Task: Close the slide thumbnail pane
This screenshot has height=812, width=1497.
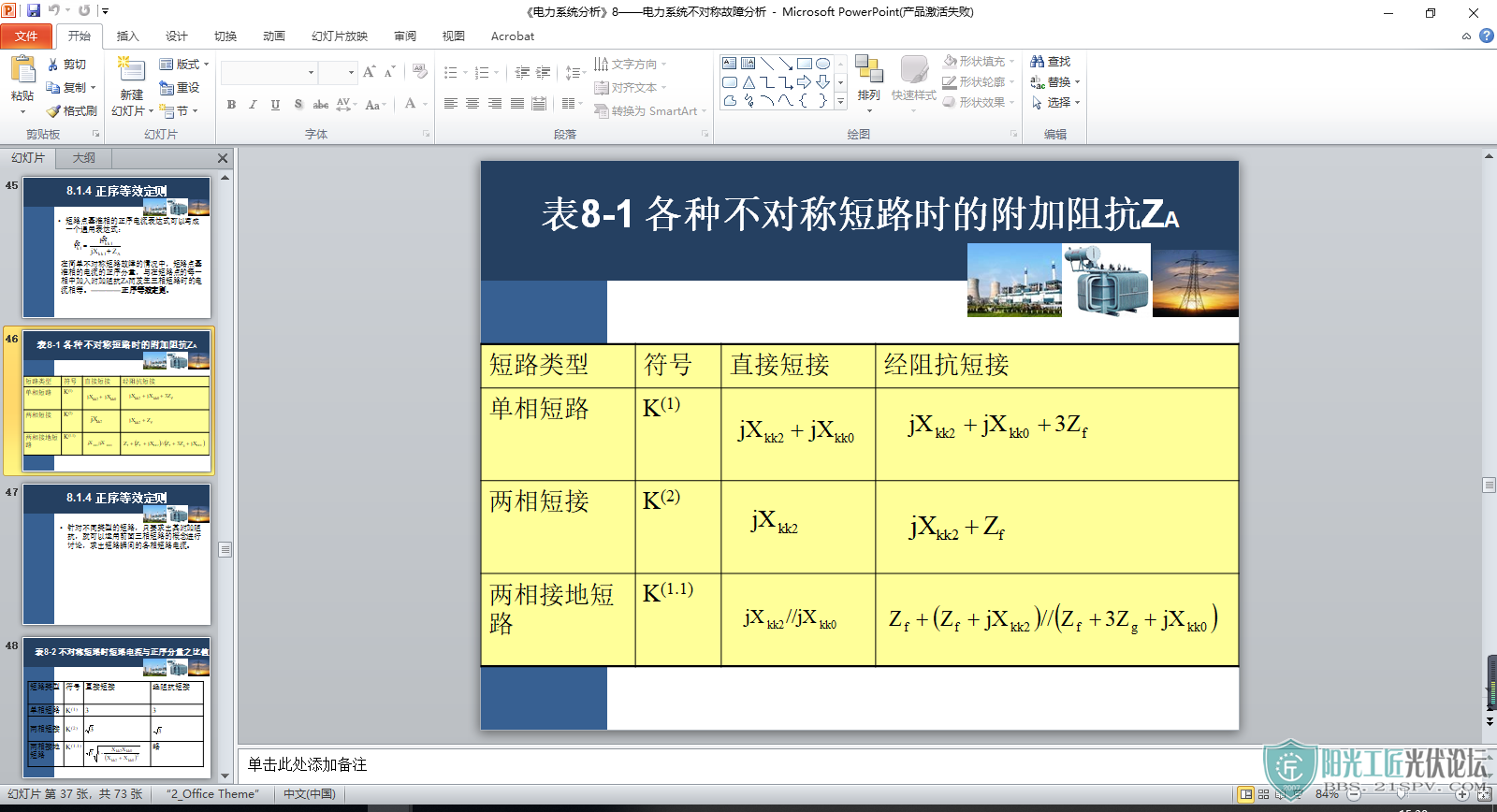Action: (223, 158)
